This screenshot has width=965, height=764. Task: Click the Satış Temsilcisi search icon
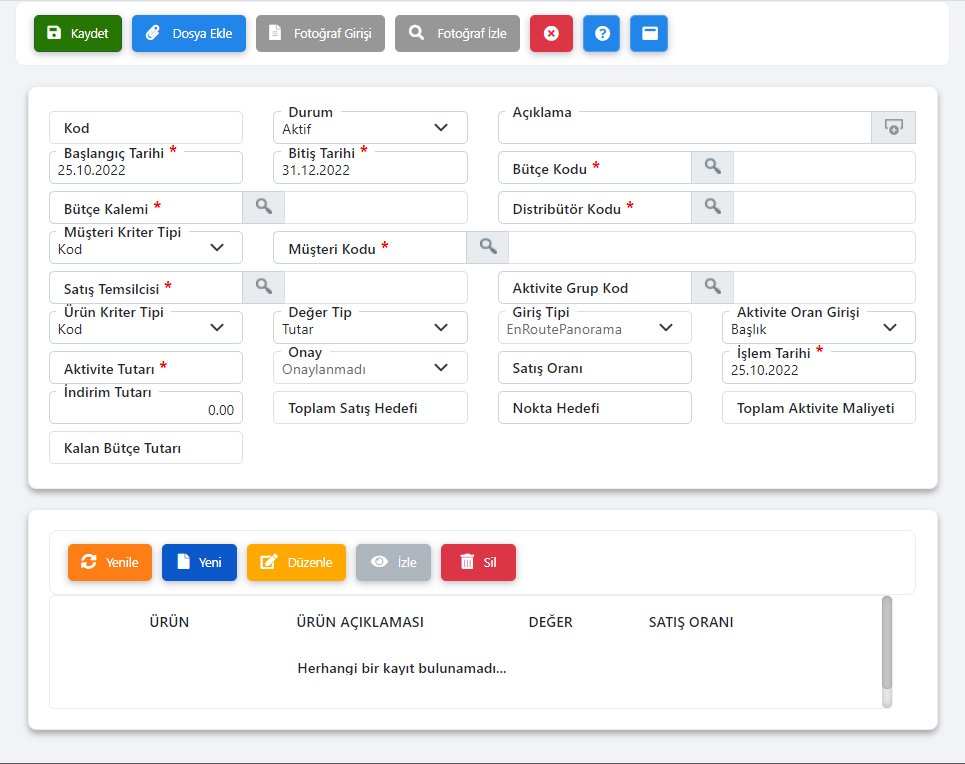pyautogui.click(x=263, y=287)
